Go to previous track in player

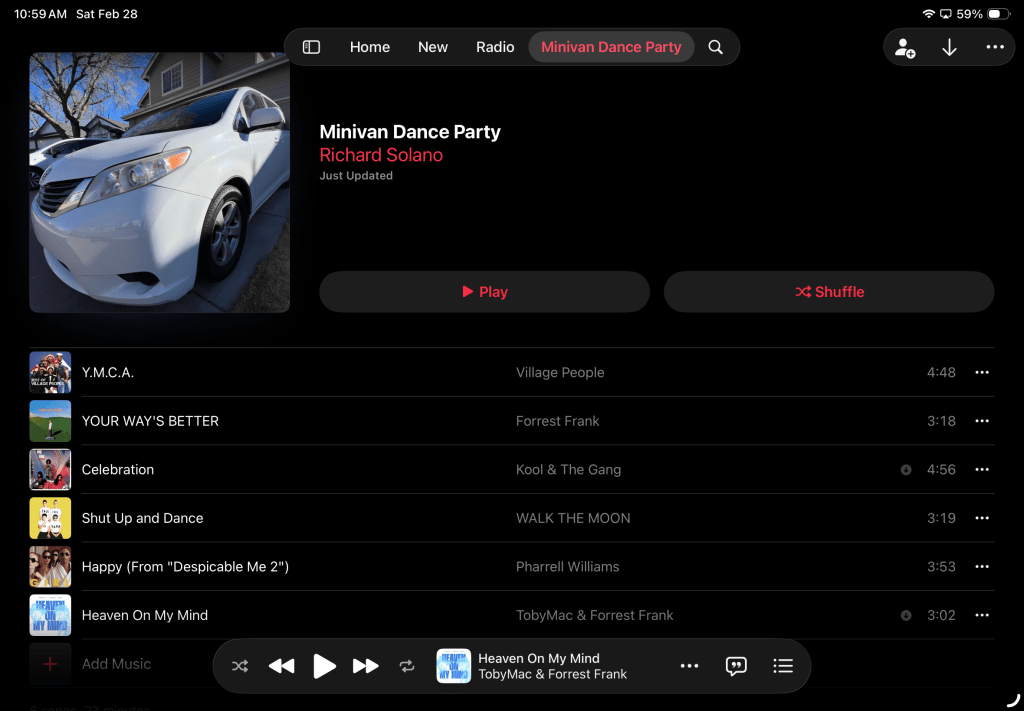click(282, 666)
